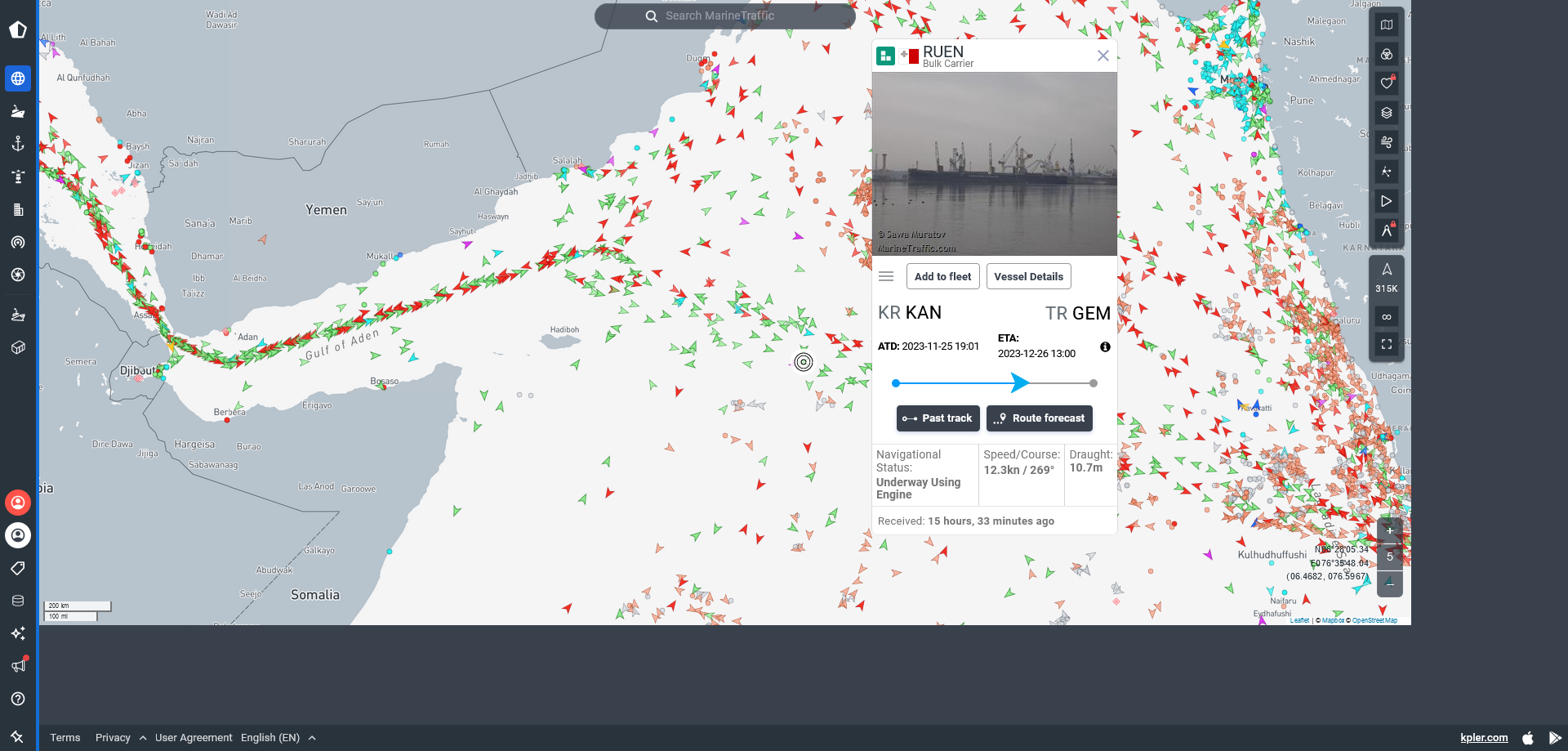Screen dimensions: 1568x751
Task: Open the density maps icon
Action: (1387, 172)
